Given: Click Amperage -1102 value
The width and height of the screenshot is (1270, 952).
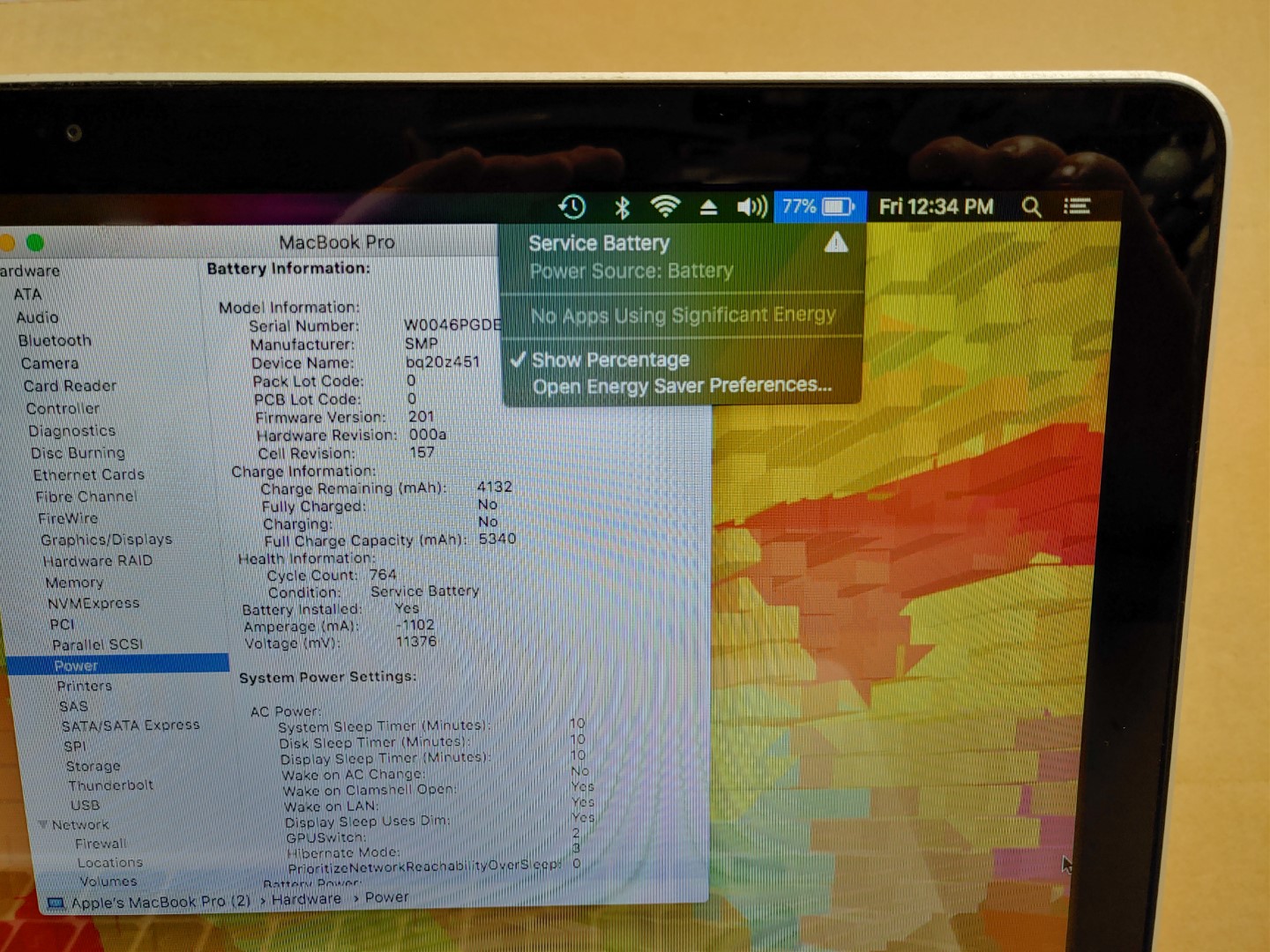Looking at the screenshot, I should point(415,625).
